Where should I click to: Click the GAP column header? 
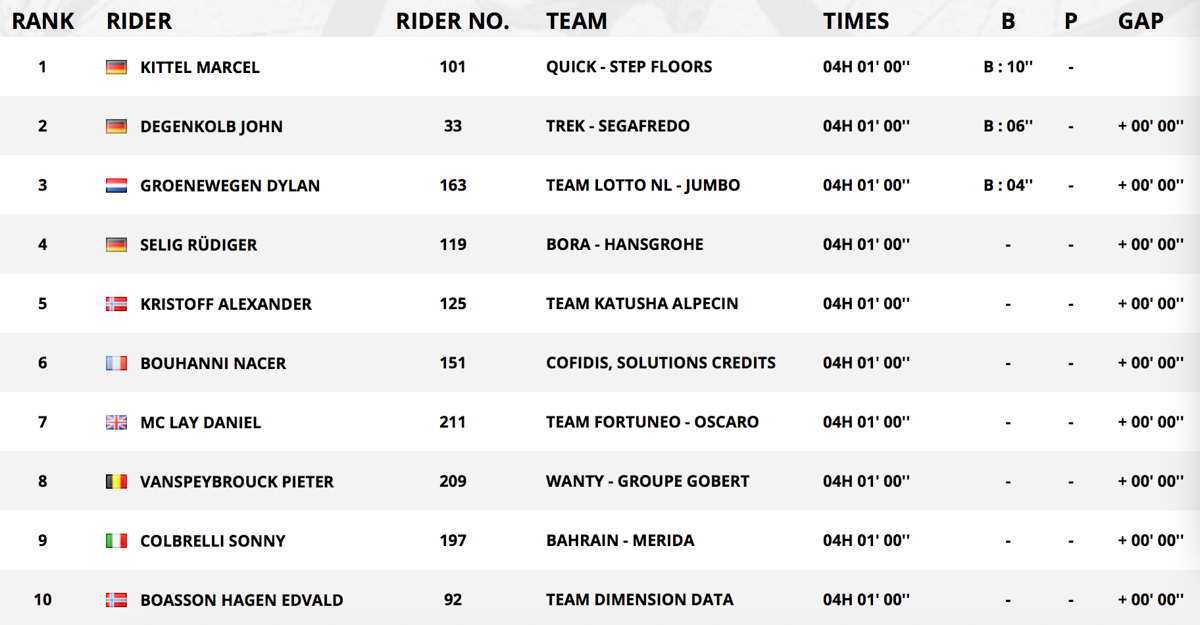click(1141, 20)
